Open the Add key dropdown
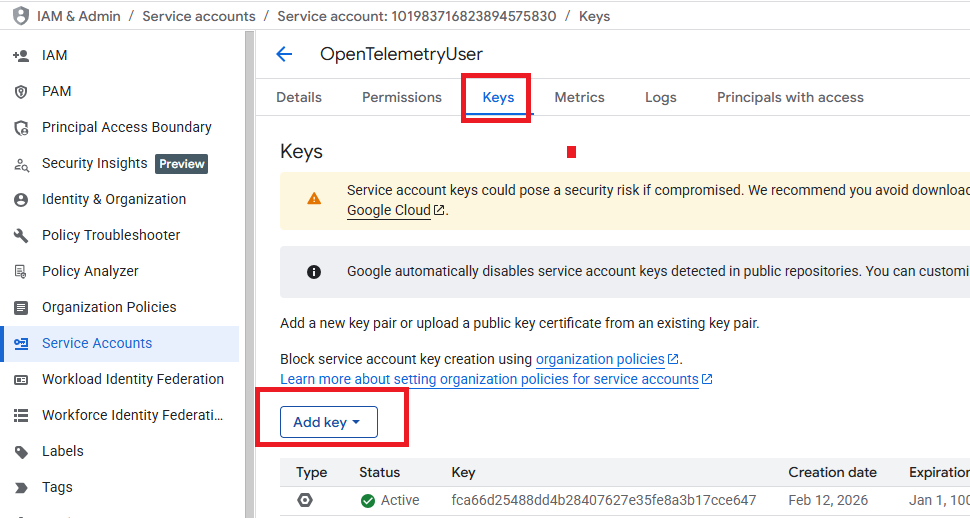Image resolution: width=970 pixels, height=518 pixels. pyautogui.click(x=328, y=423)
